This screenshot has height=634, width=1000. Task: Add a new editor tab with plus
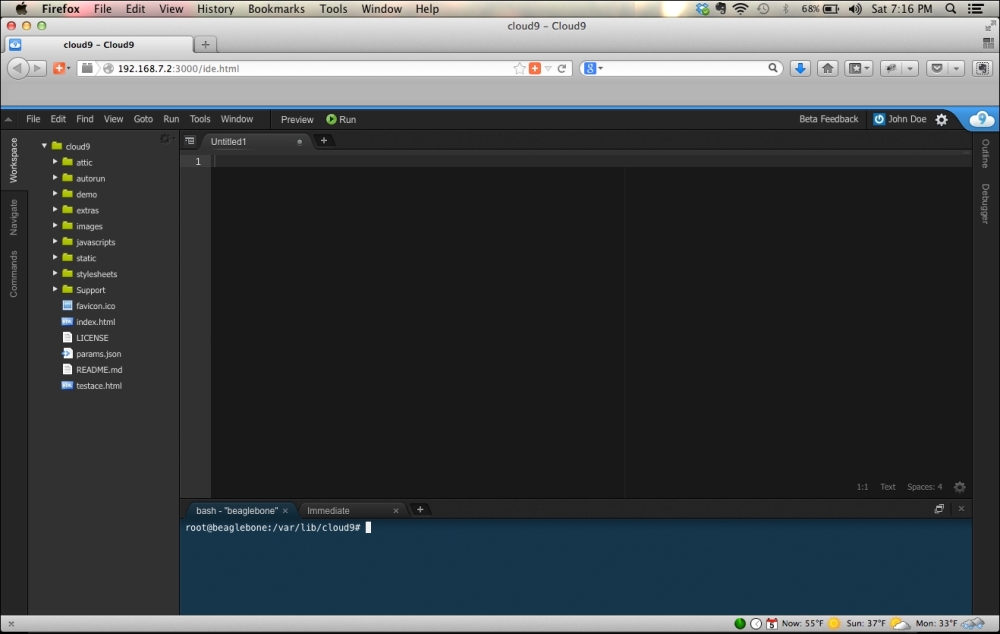tap(324, 141)
